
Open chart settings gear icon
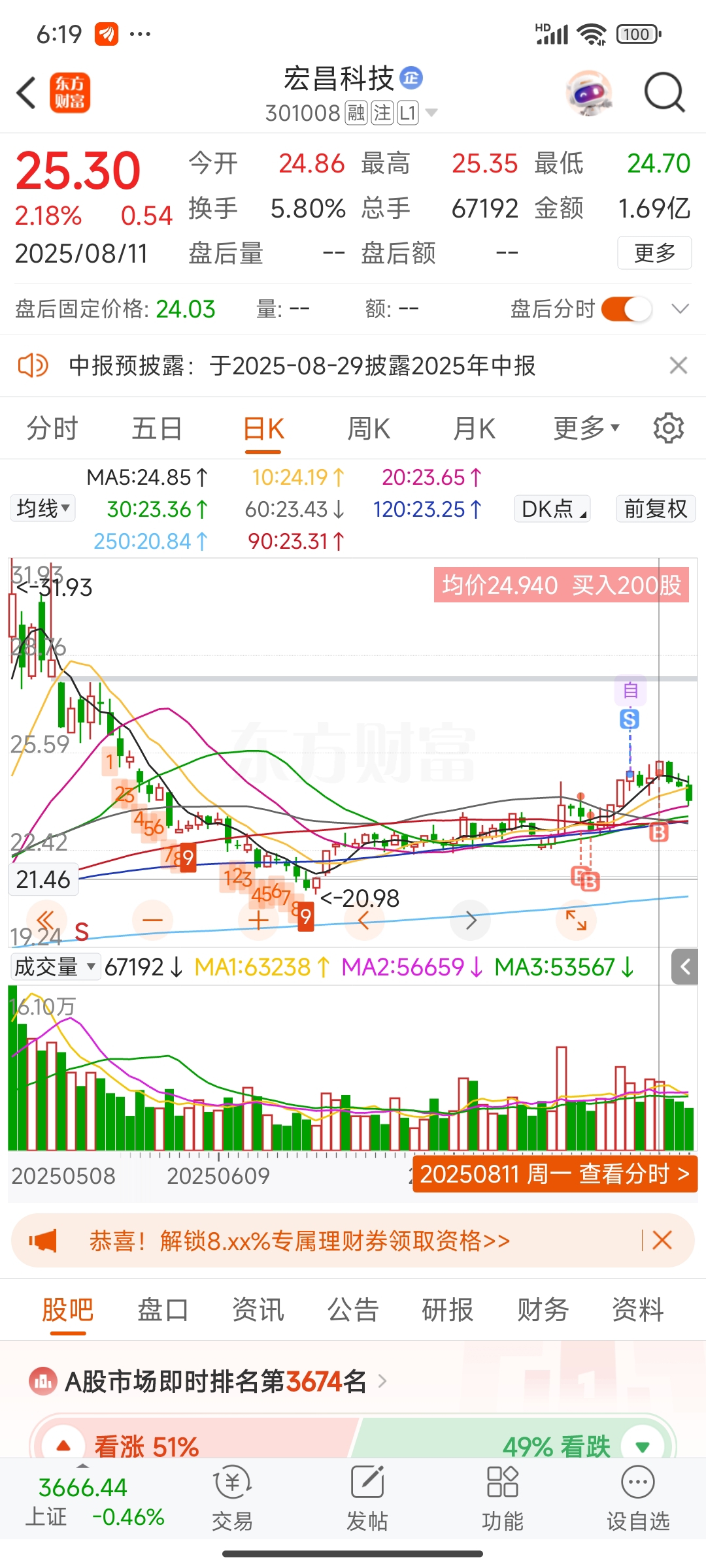tap(668, 428)
